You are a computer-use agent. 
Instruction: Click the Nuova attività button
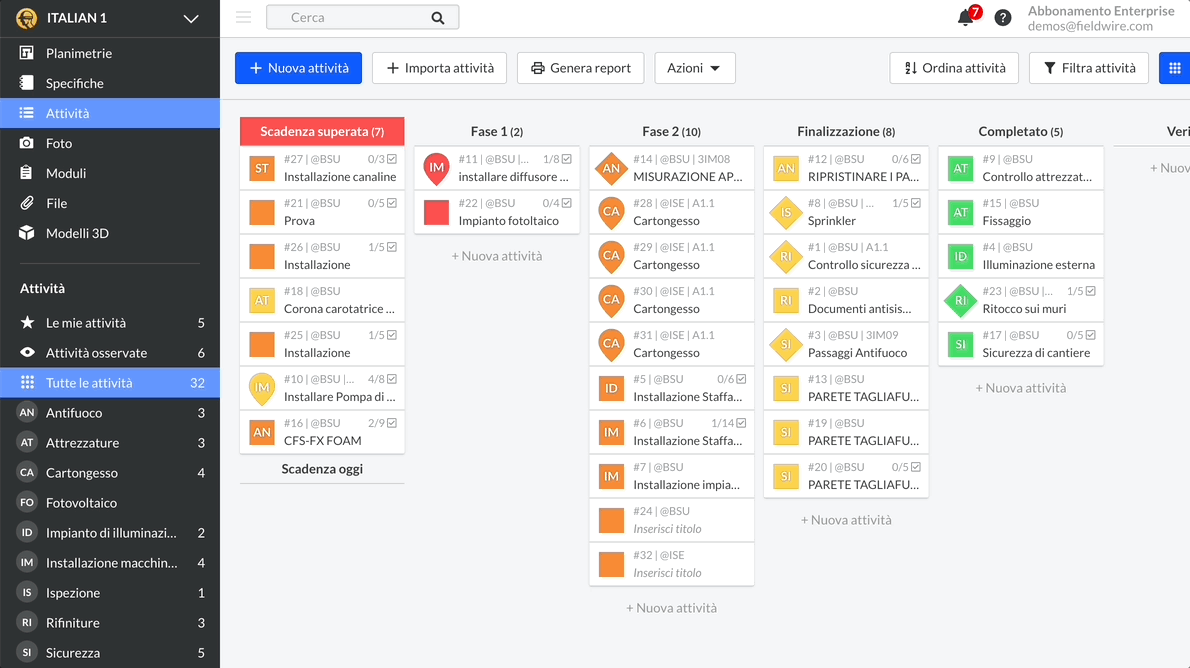[x=298, y=68]
